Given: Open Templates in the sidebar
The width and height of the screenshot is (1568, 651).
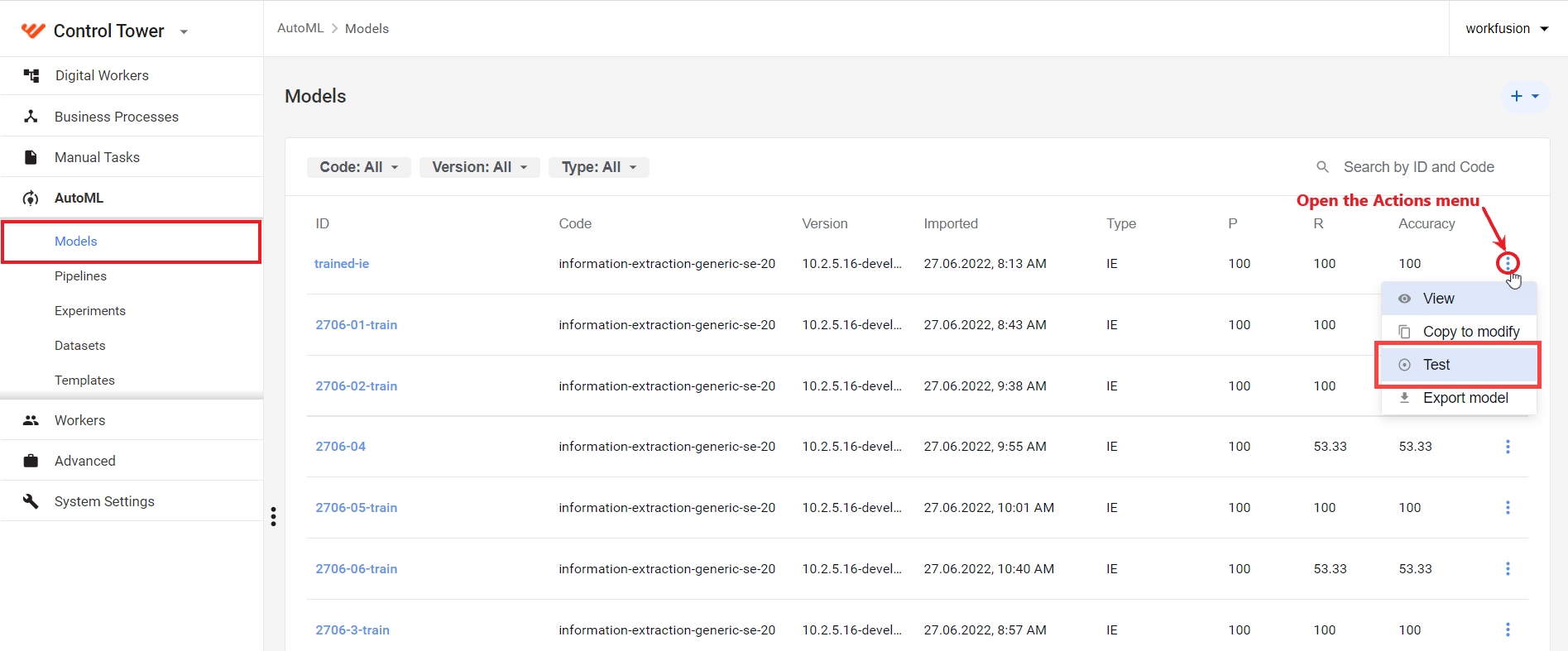Looking at the screenshot, I should tap(84, 381).
